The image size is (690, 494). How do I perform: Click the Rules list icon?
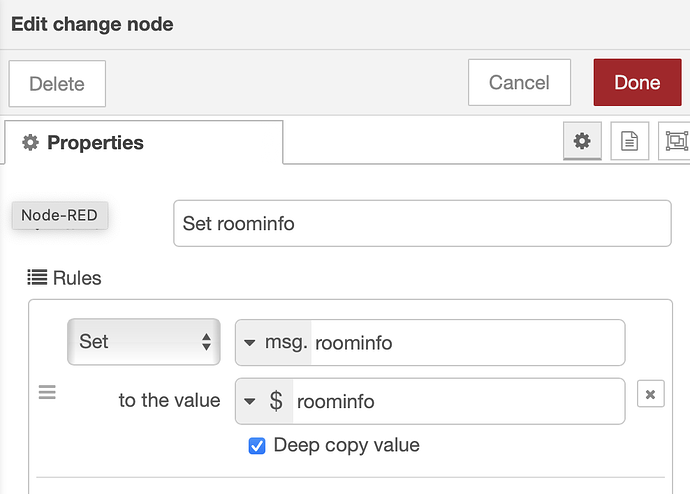click(37, 278)
